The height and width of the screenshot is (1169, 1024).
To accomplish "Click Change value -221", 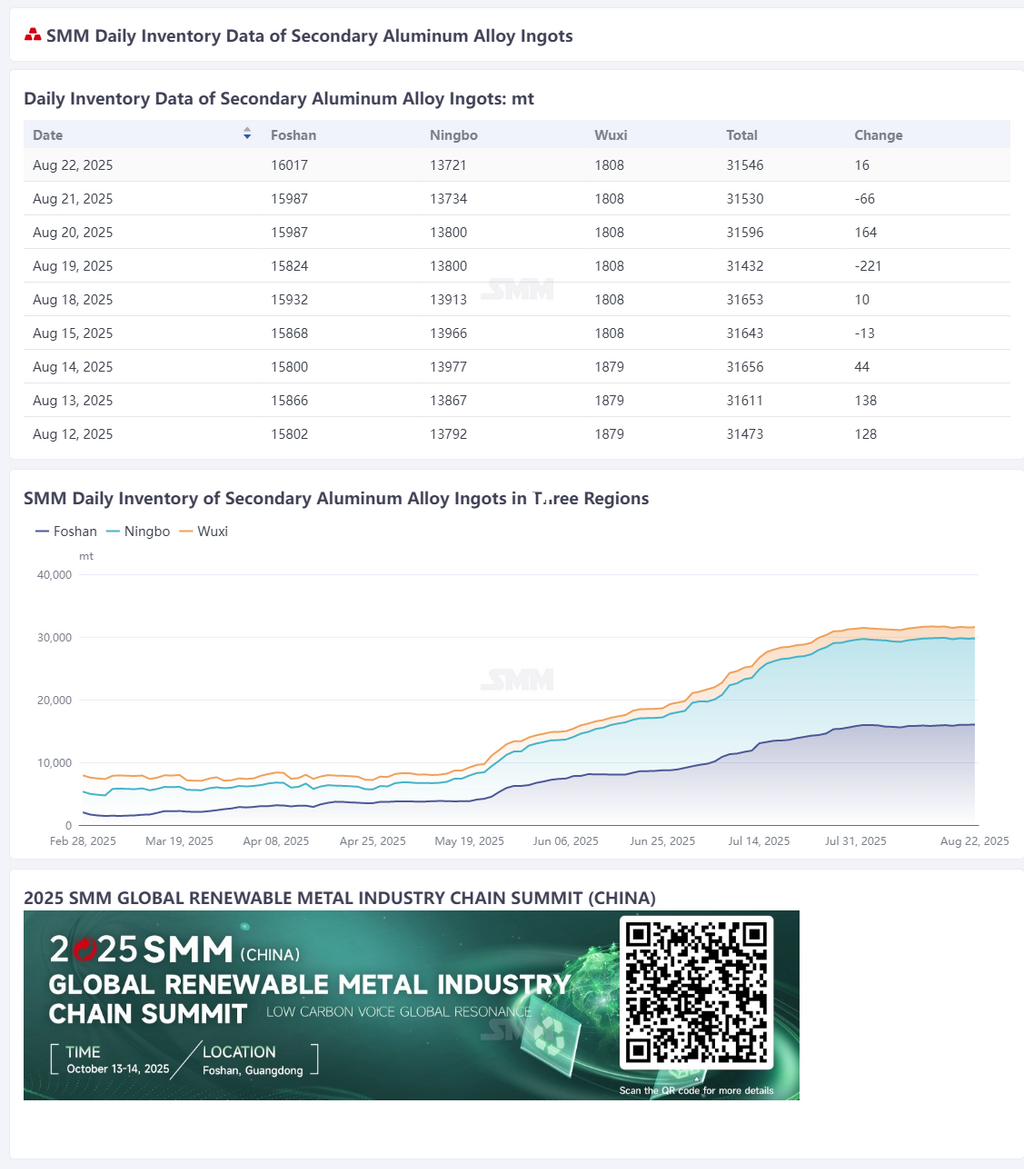I will click(867, 266).
